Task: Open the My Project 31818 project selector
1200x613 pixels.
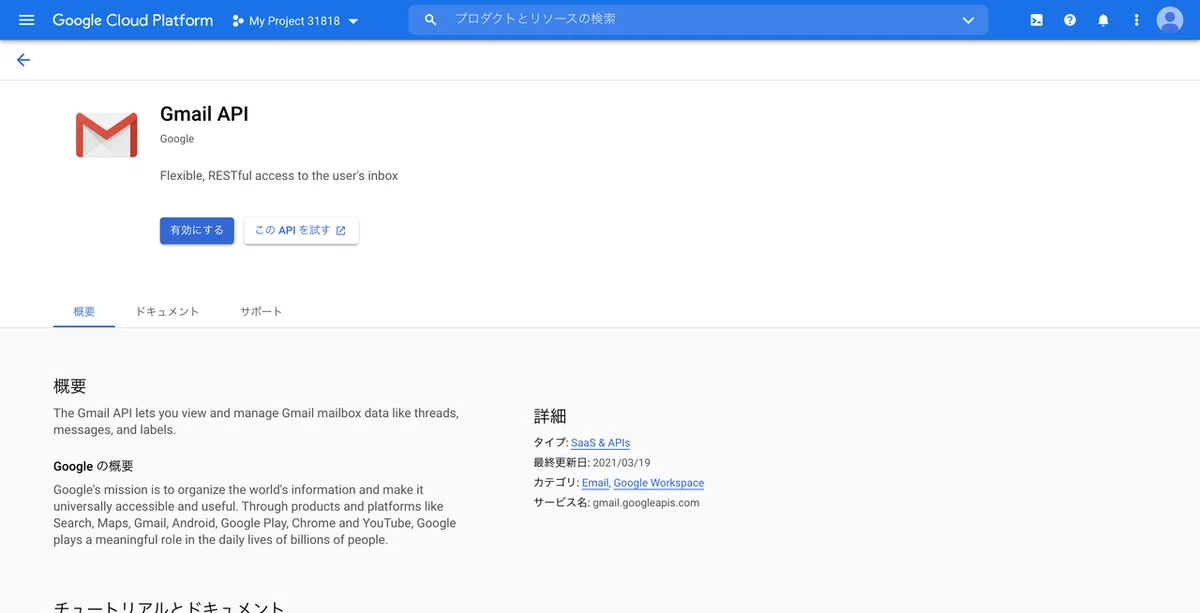Action: coord(295,20)
